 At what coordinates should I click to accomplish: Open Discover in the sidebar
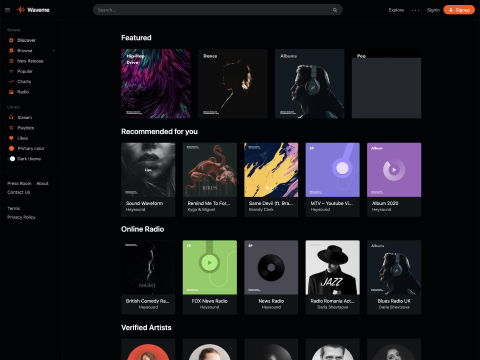tap(26, 40)
